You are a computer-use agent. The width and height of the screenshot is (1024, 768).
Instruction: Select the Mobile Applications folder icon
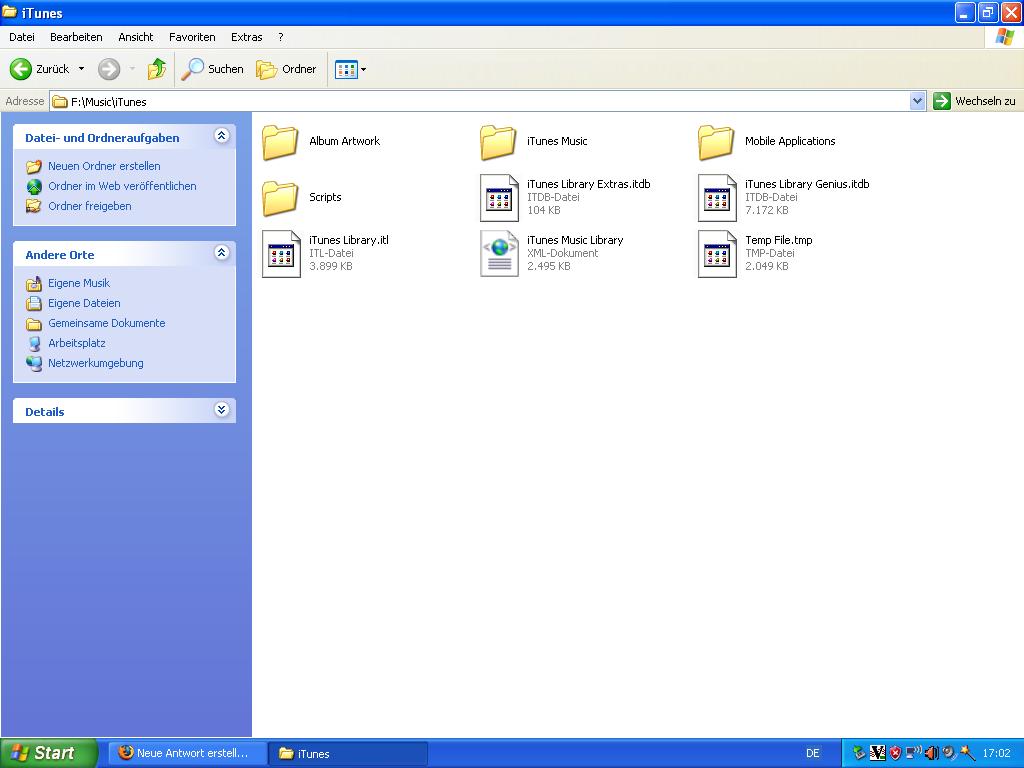tap(716, 142)
